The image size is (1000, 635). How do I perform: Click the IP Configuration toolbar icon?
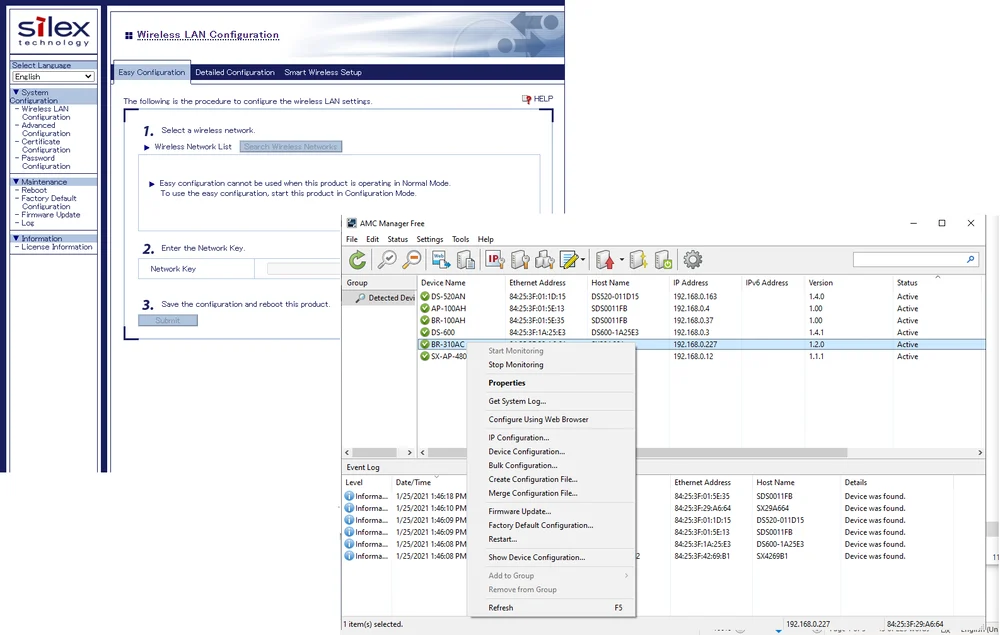tap(494, 260)
